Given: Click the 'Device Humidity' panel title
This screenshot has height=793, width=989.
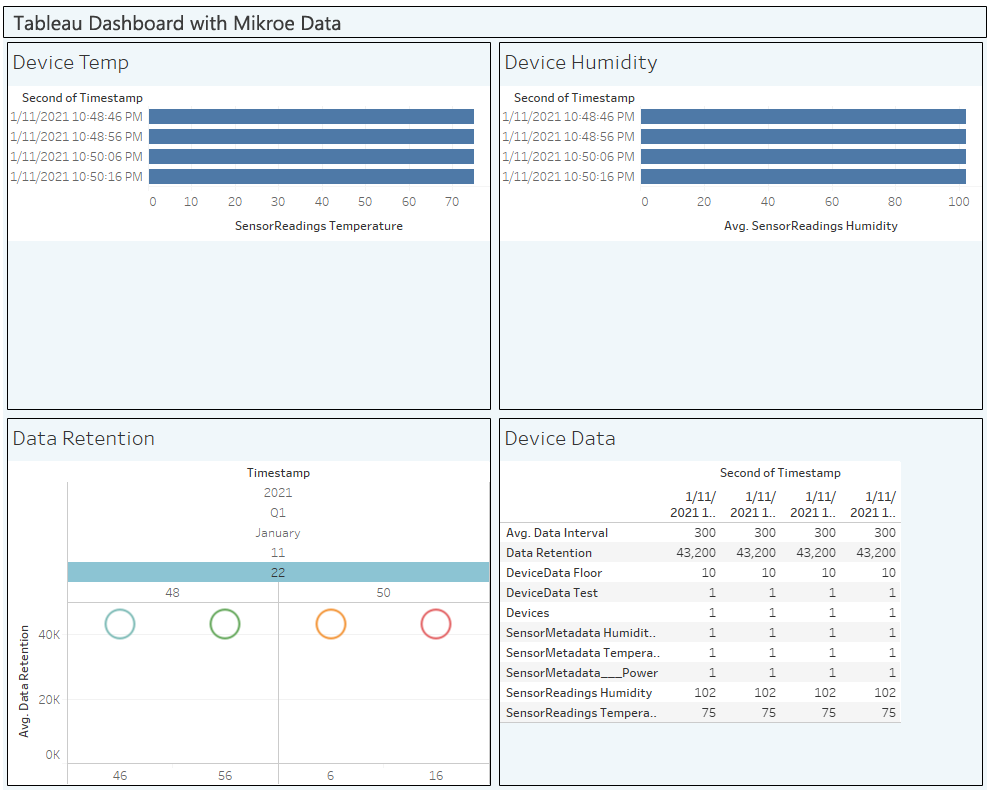Looking at the screenshot, I should pyautogui.click(x=581, y=62).
